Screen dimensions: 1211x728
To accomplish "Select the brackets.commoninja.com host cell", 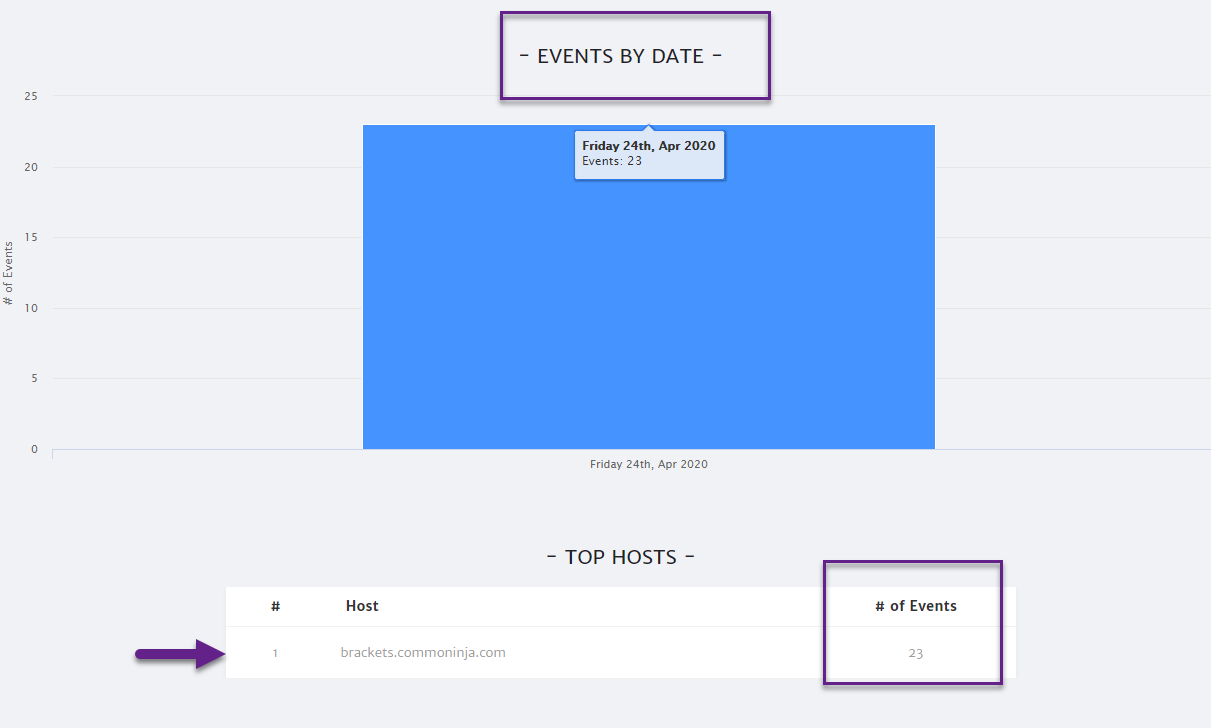I will [423, 653].
